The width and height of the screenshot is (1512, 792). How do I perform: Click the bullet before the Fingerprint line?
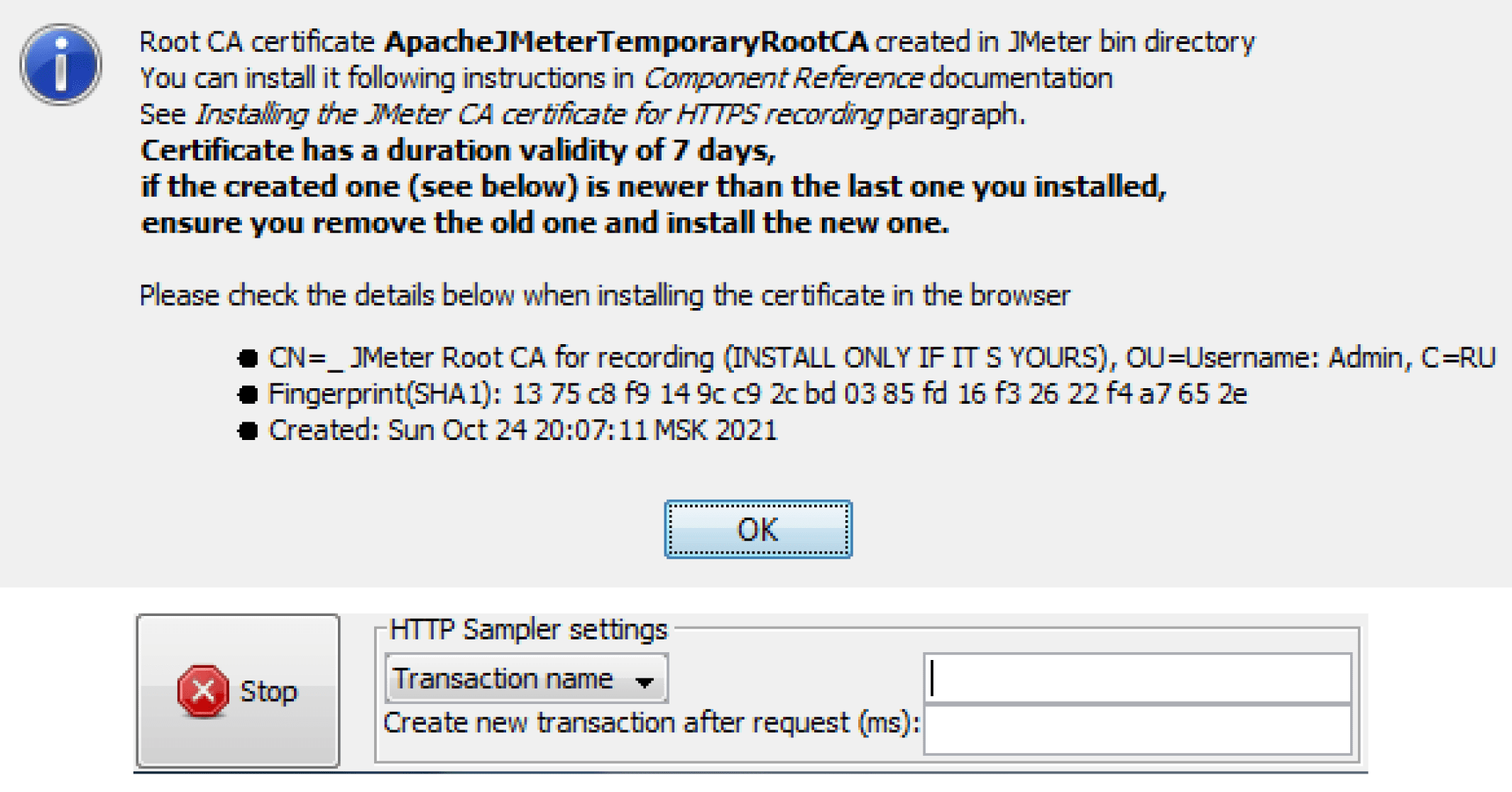click(248, 395)
